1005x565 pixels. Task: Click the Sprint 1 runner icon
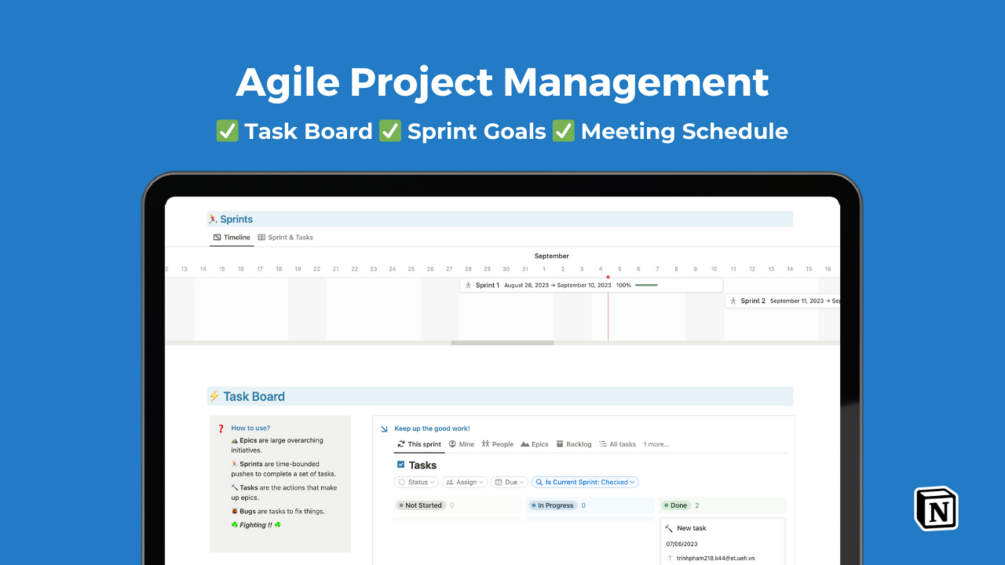pos(468,285)
